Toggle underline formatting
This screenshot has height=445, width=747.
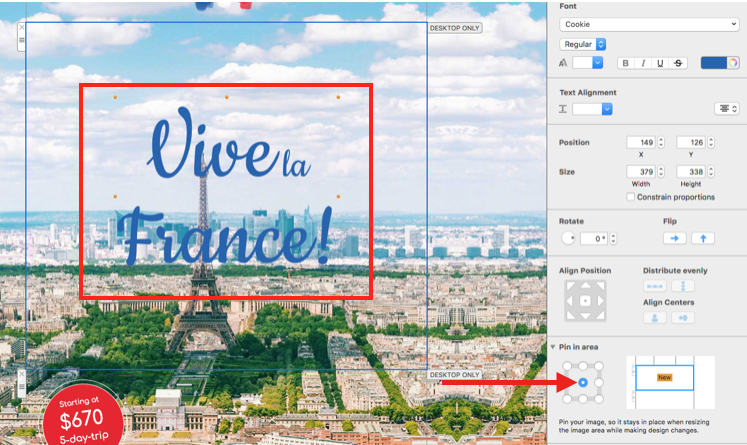coord(660,63)
